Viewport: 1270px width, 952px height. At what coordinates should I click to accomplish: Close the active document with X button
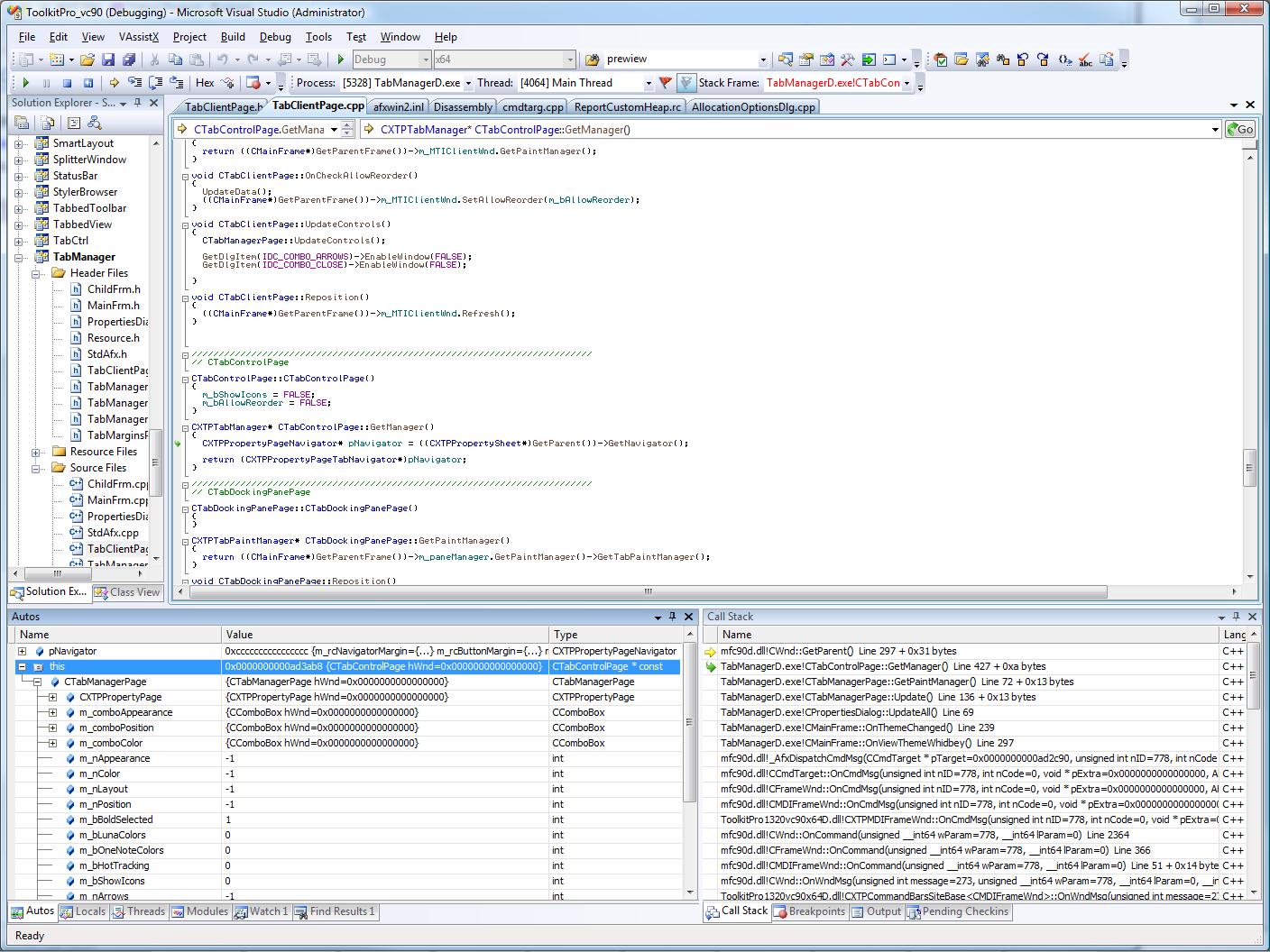[1250, 105]
